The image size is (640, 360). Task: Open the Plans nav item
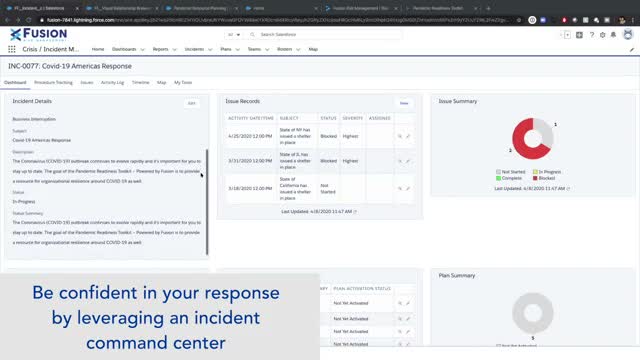226,49
